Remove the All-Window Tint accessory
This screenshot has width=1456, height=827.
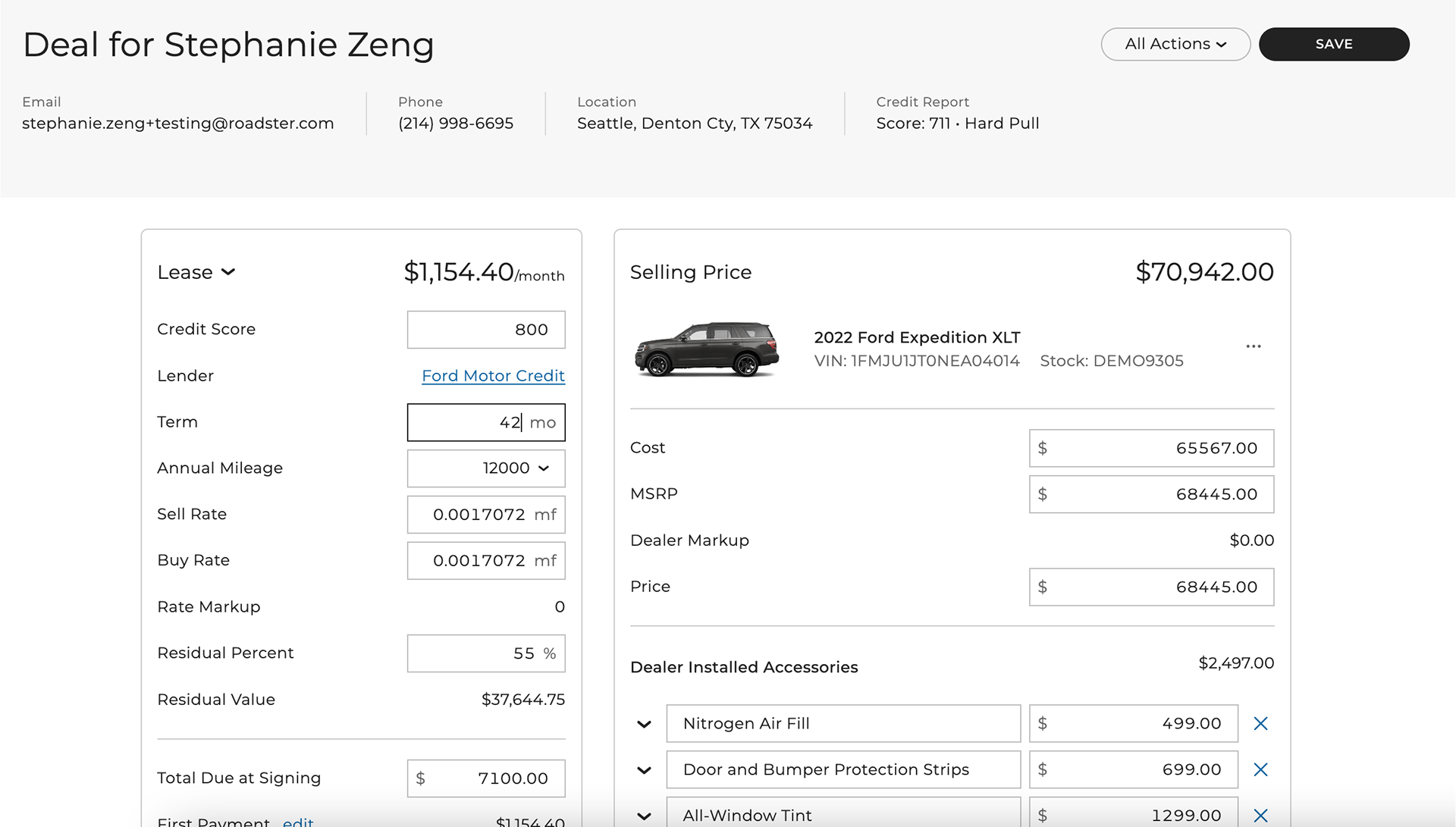point(1260,816)
